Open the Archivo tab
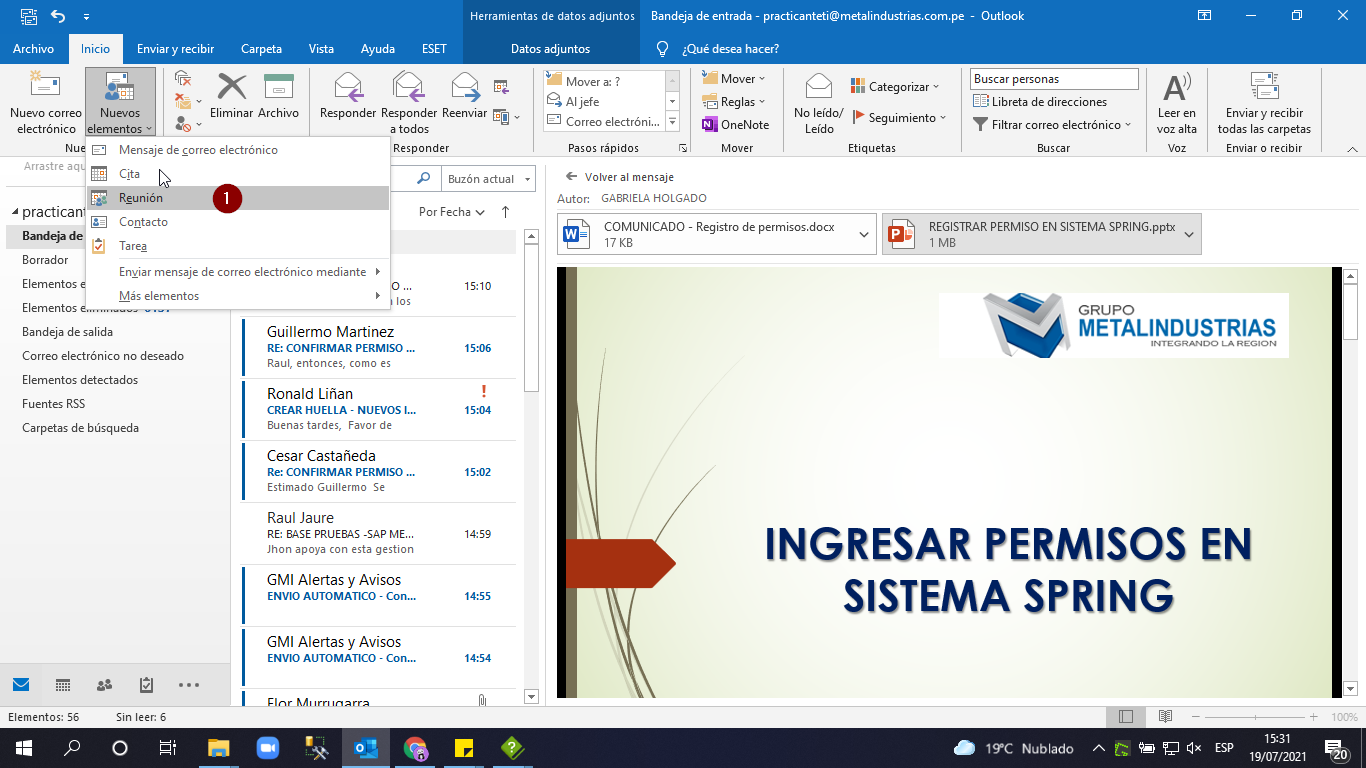This screenshot has width=1366, height=768. point(33,49)
